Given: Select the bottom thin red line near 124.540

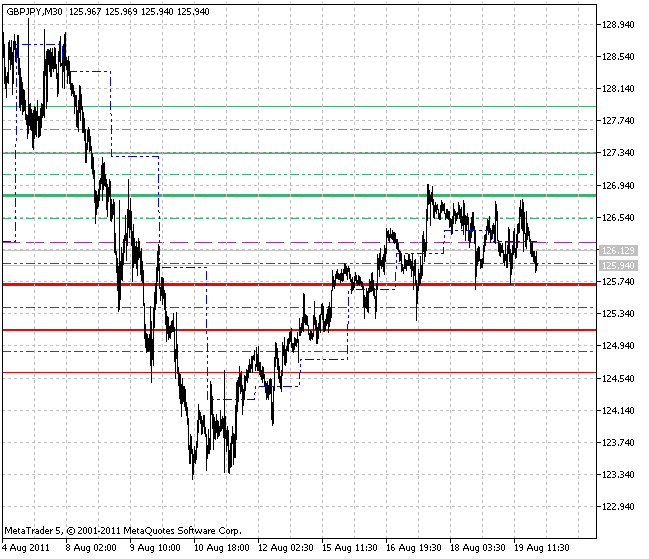Looking at the screenshot, I should (x=299, y=372).
